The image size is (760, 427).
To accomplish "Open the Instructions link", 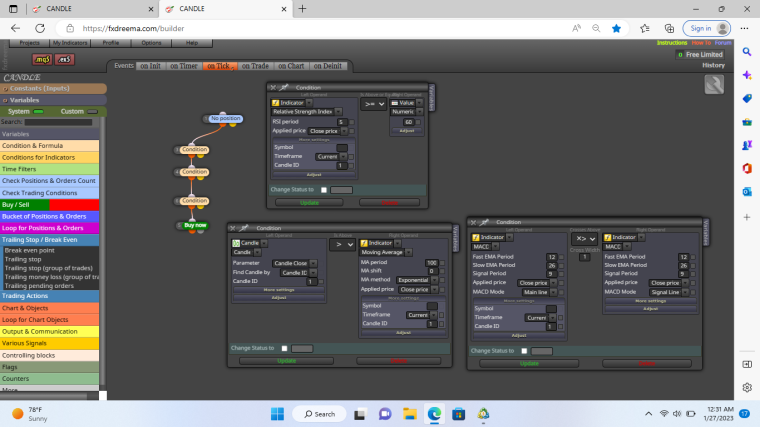I will click(x=672, y=43).
